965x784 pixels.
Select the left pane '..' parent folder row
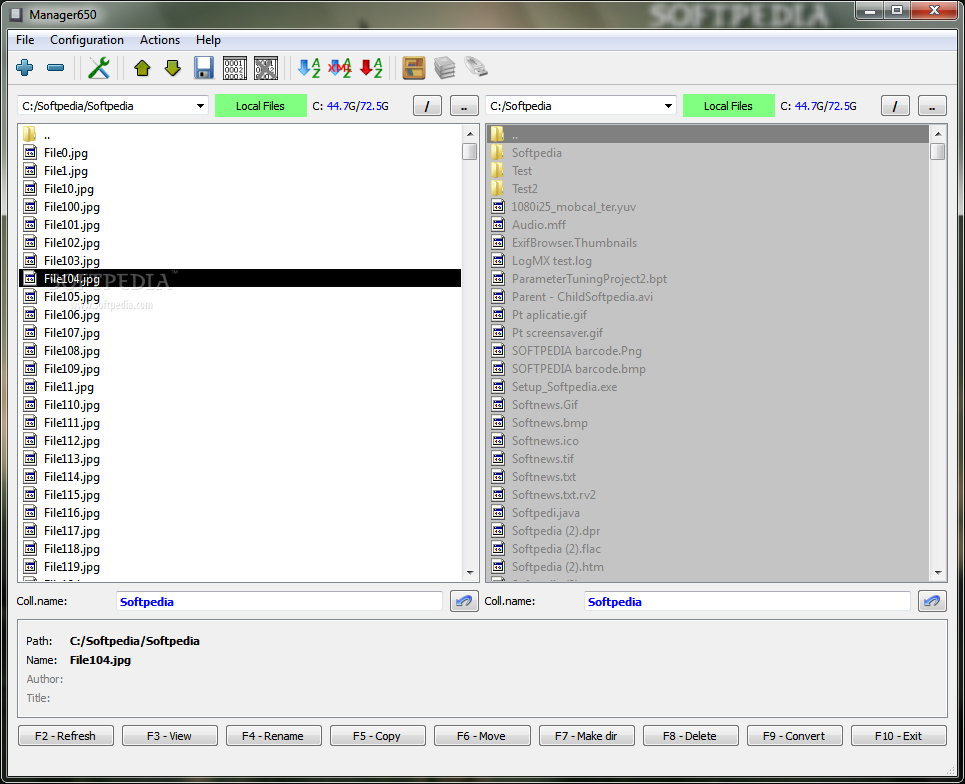click(240, 135)
